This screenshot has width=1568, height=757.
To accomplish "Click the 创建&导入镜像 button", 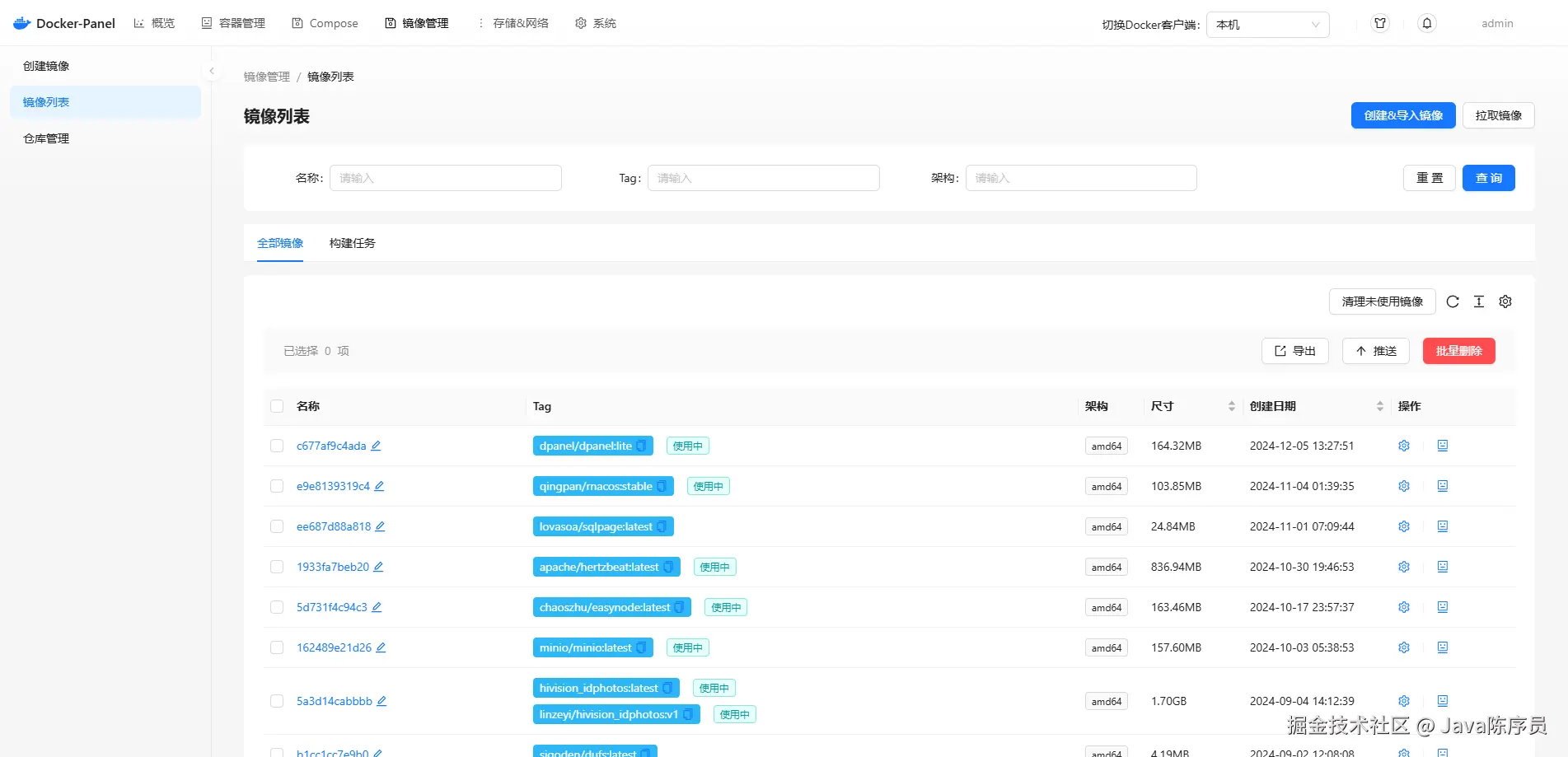I will (x=1403, y=115).
